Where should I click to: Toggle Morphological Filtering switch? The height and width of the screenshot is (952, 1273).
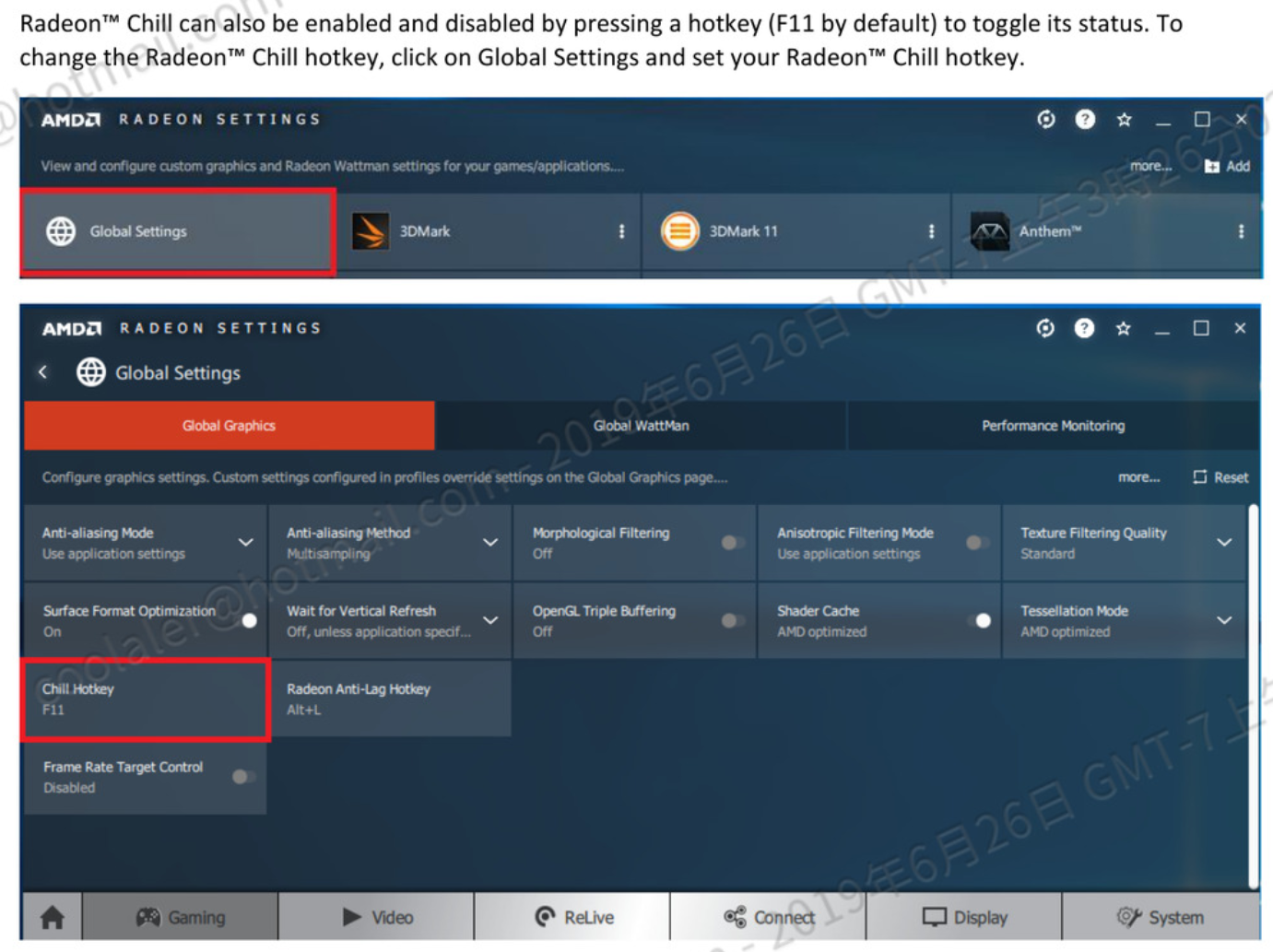click(x=734, y=543)
